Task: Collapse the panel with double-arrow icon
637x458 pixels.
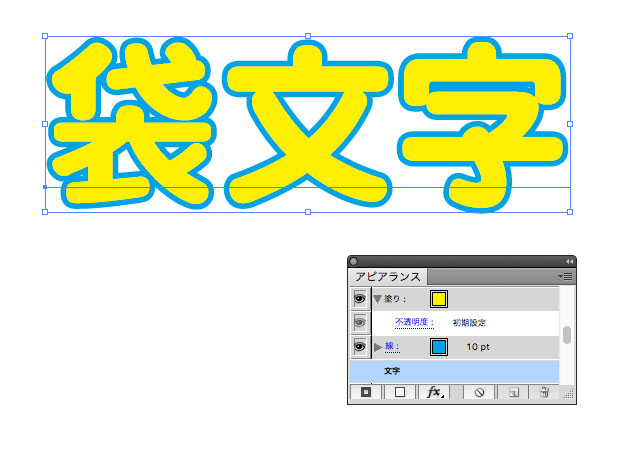Action: 569,261
